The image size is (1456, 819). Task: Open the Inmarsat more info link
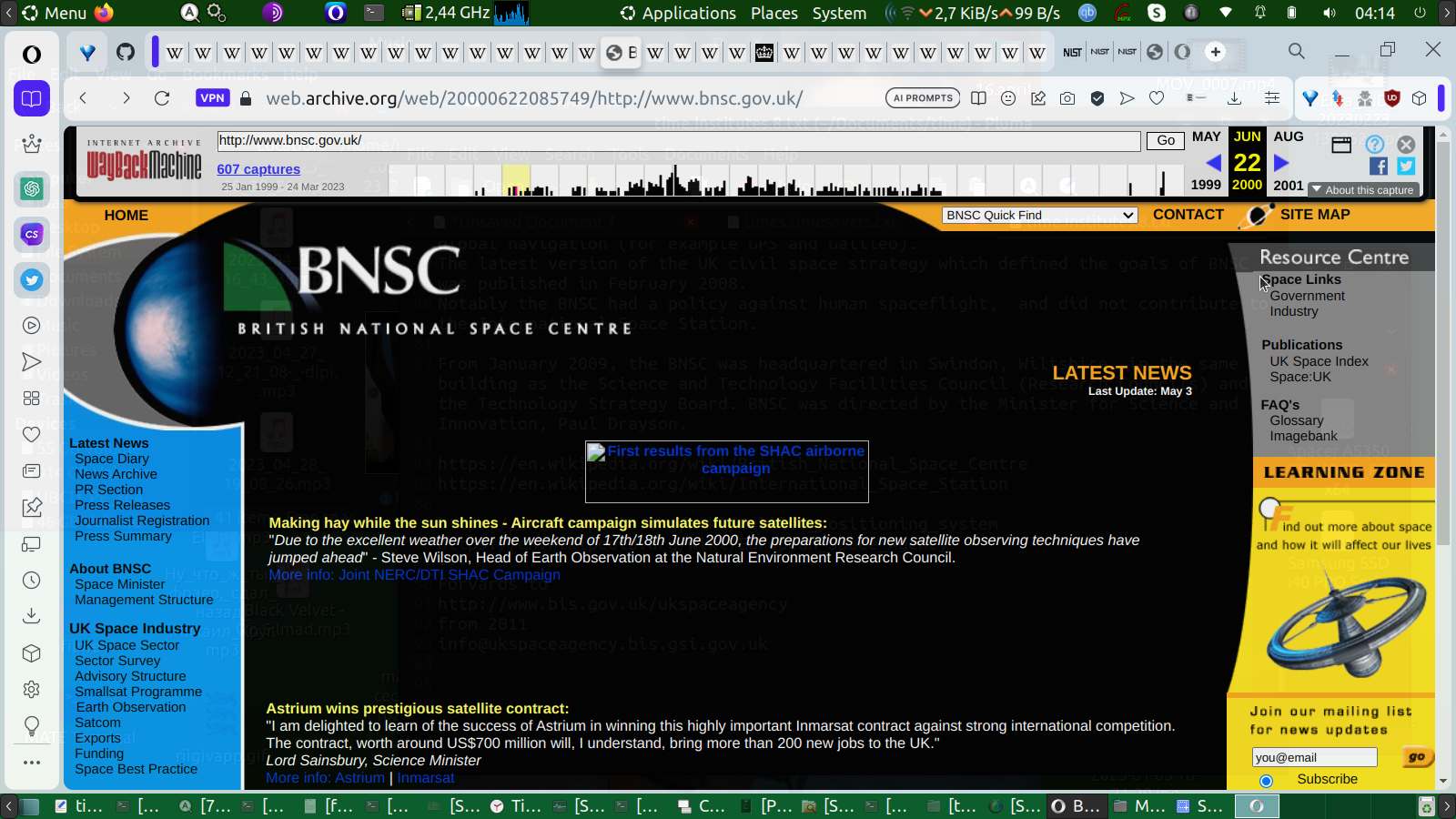click(425, 778)
